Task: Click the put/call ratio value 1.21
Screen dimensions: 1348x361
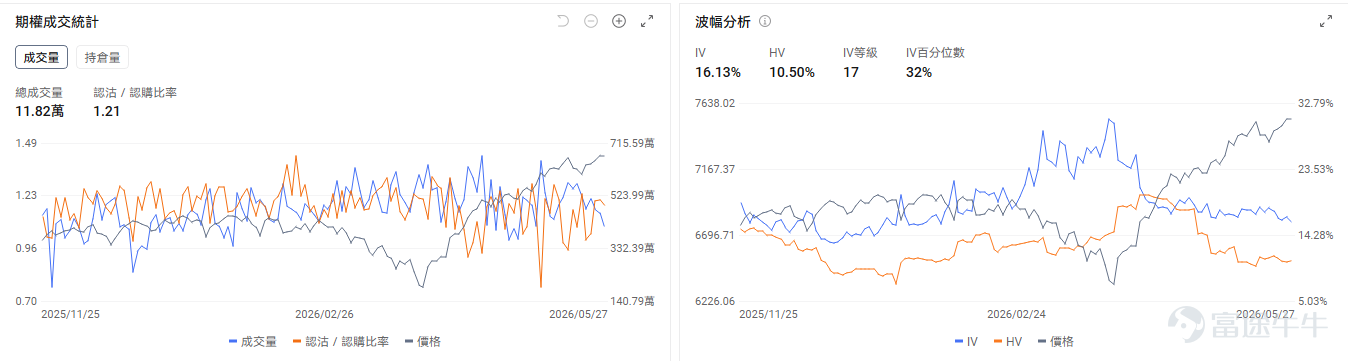Action: coord(107,111)
